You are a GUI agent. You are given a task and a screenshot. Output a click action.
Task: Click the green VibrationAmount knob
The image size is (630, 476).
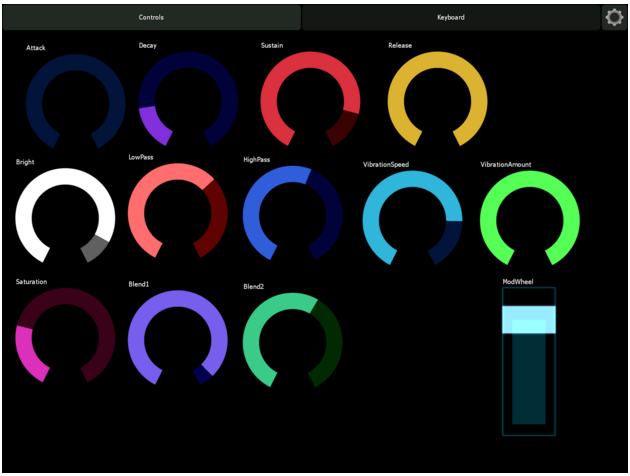(530, 218)
